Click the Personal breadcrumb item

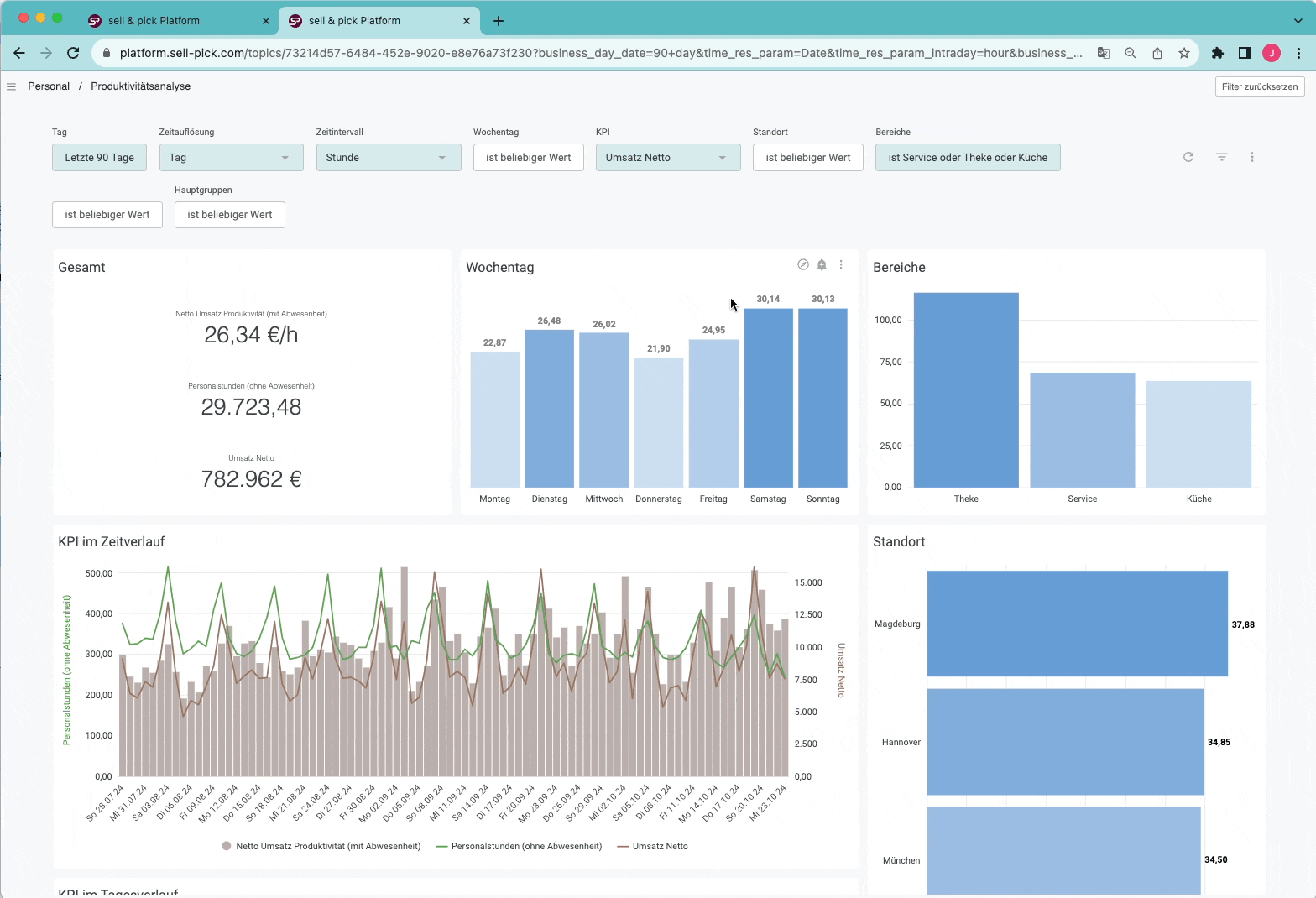pyautogui.click(x=49, y=86)
